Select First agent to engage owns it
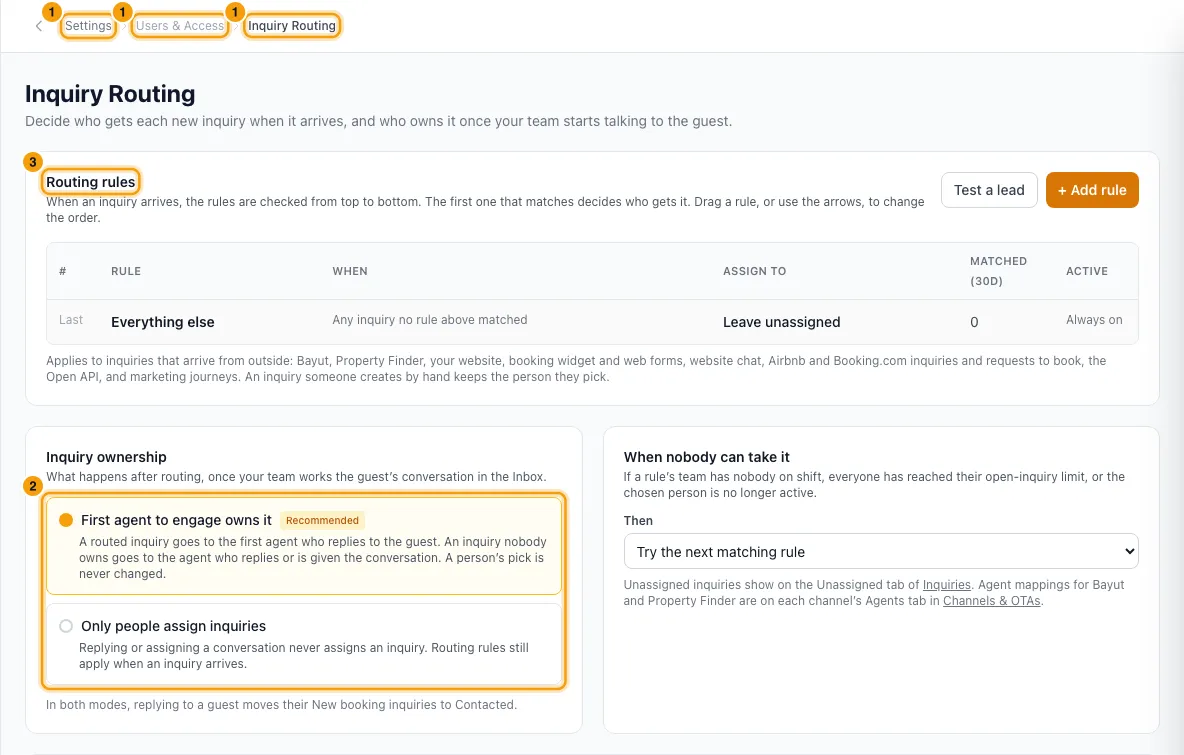This screenshot has height=755, width=1184. 304,545
